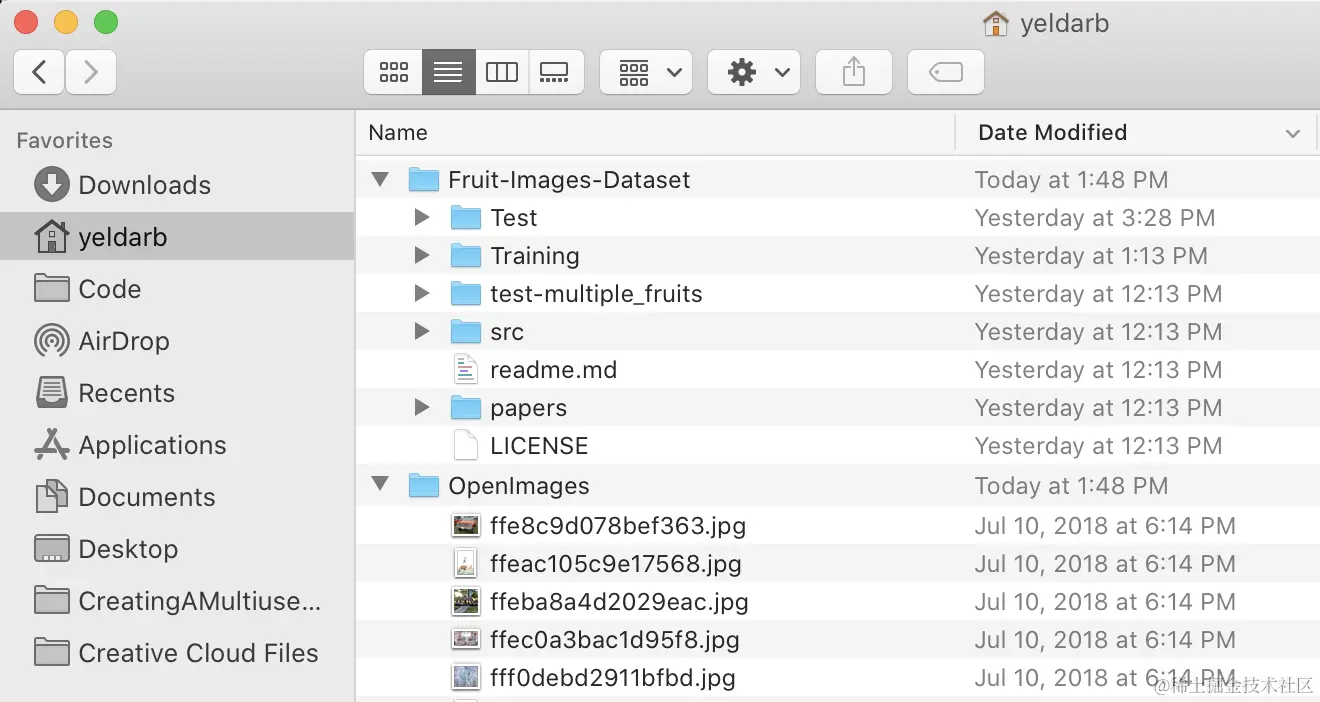
Task: Open Recents from the sidebar
Action: pyautogui.click(x=126, y=393)
